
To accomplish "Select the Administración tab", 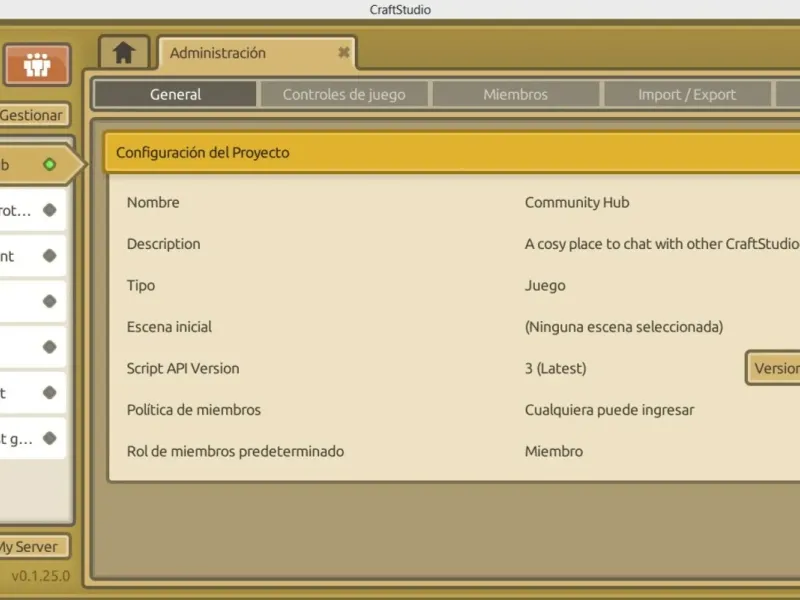I will (257, 53).
